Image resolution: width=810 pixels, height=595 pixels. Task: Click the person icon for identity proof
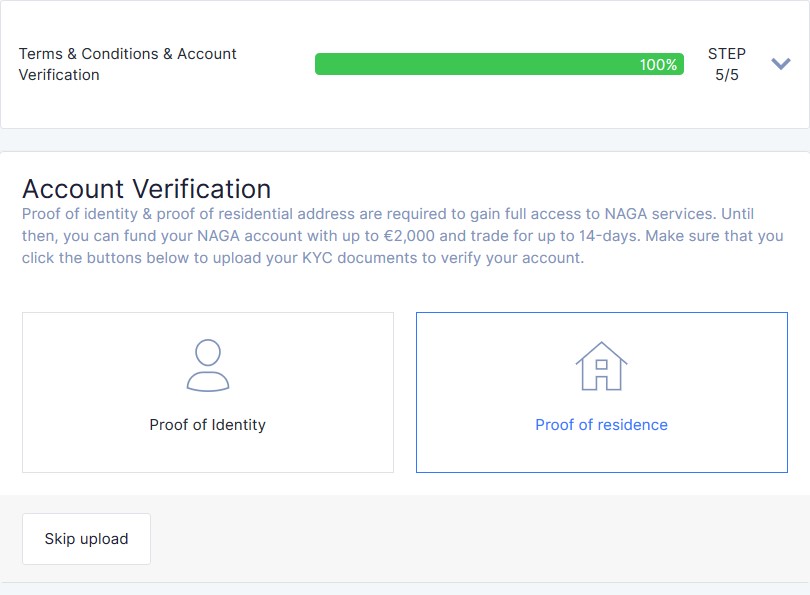click(208, 365)
